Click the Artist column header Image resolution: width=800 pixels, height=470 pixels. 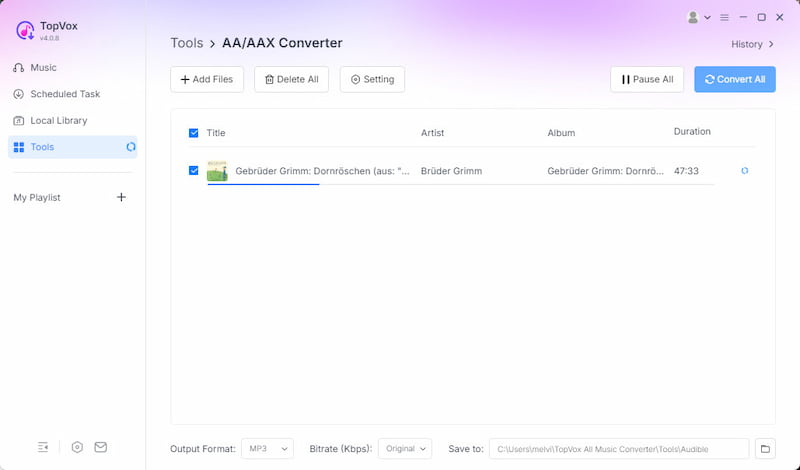point(433,133)
